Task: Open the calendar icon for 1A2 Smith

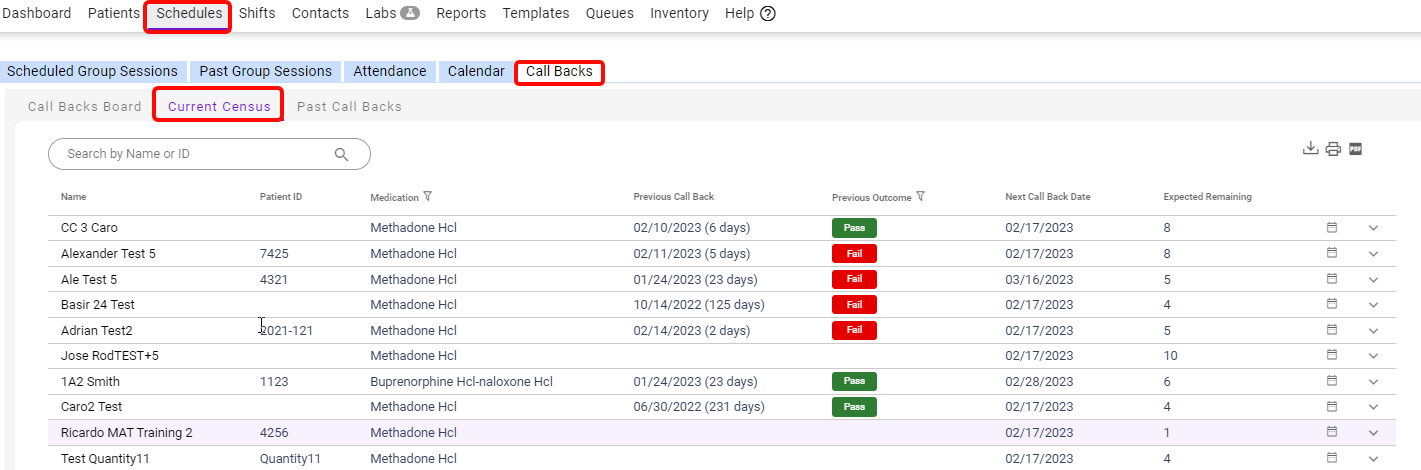Action: (1331, 381)
